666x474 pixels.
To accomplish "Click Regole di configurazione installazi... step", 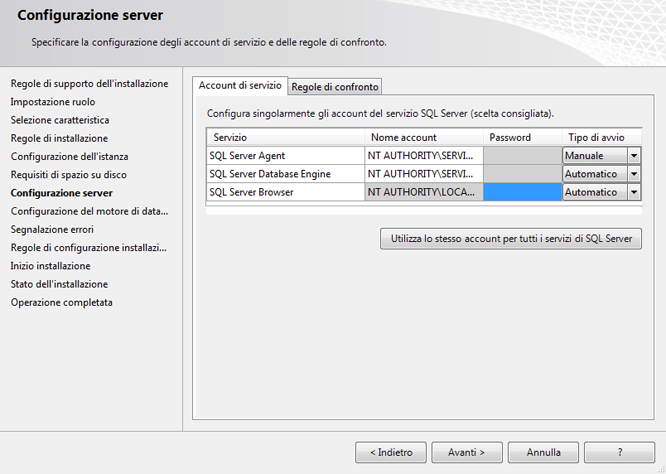I will coord(89,248).
